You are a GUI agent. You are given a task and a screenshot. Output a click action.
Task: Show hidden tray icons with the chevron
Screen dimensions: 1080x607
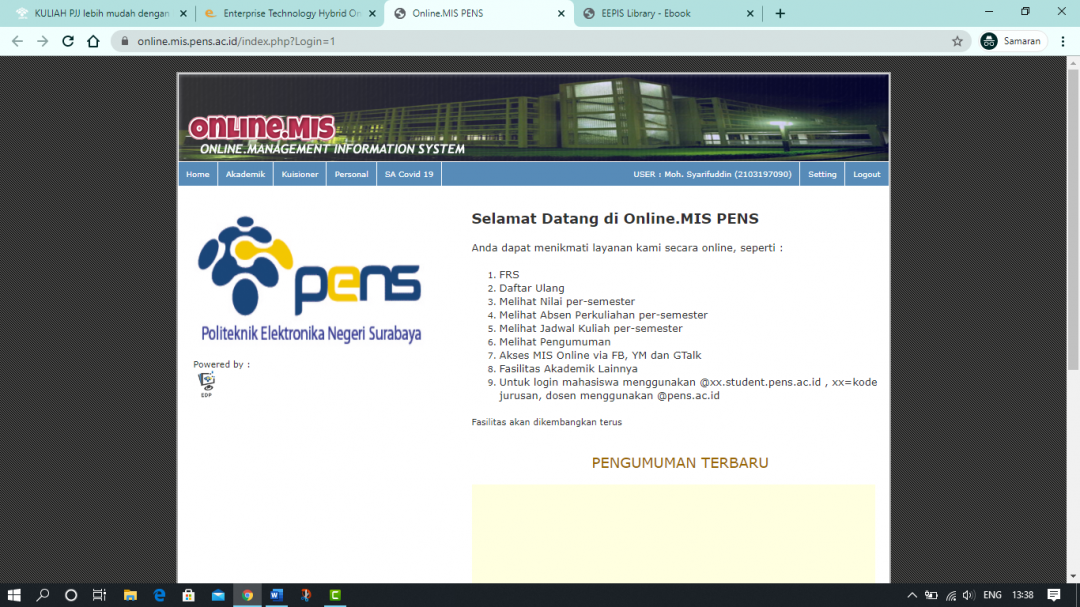point(912,595)
